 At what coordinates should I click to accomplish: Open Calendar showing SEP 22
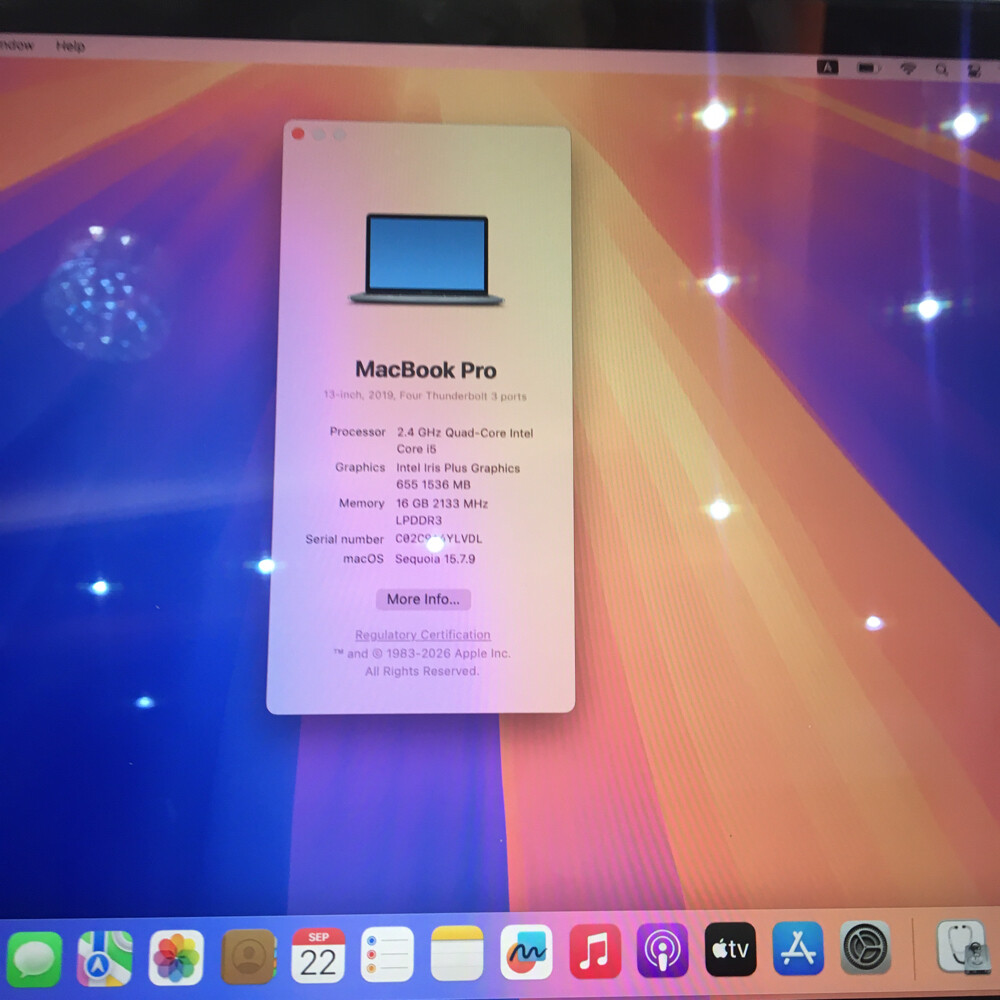[x=318, y=955]
